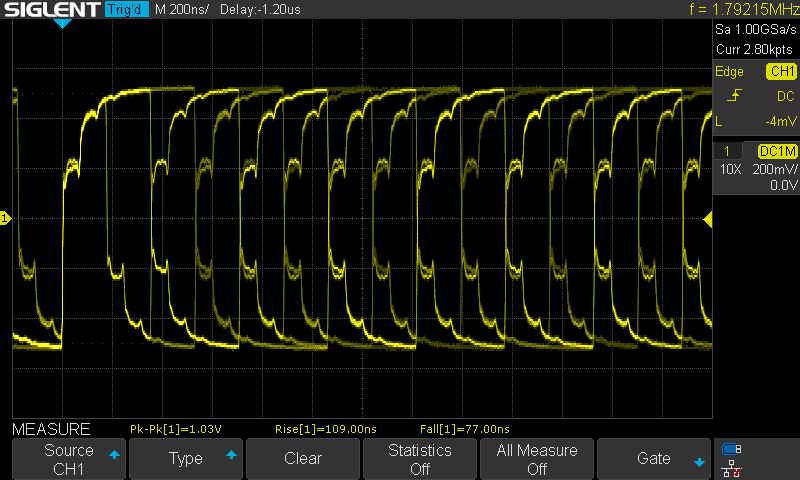
Task: Toggle Statistics Off softkey
Action: click(x=421, y=459)
